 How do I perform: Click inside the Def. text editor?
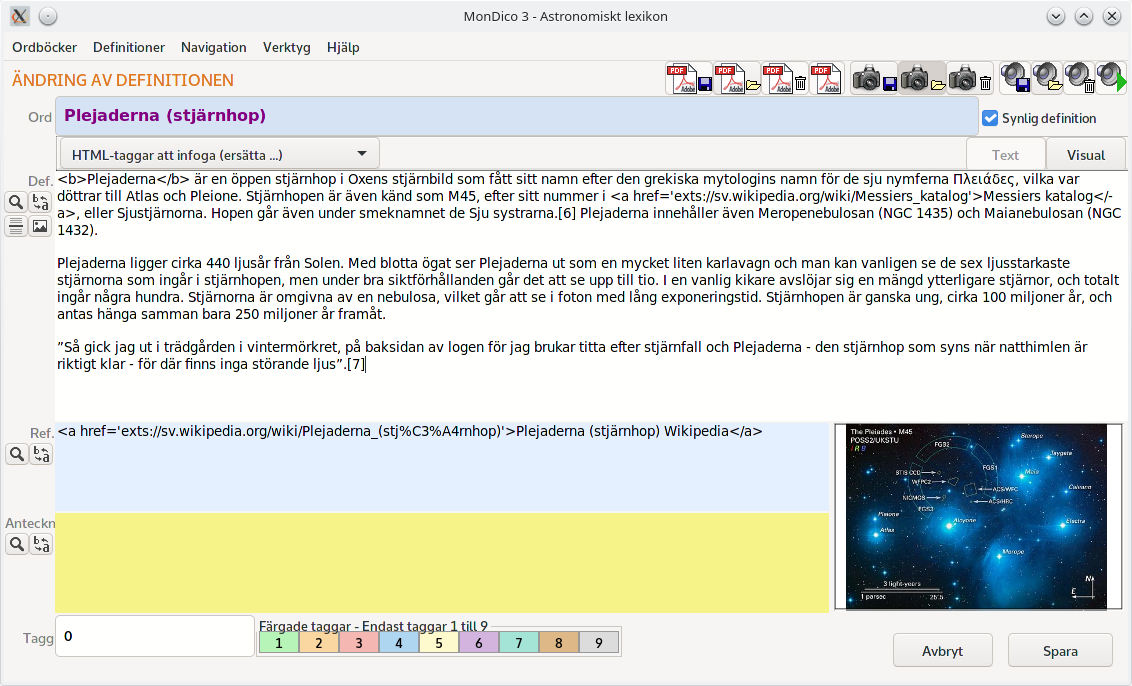coord(591,295)
